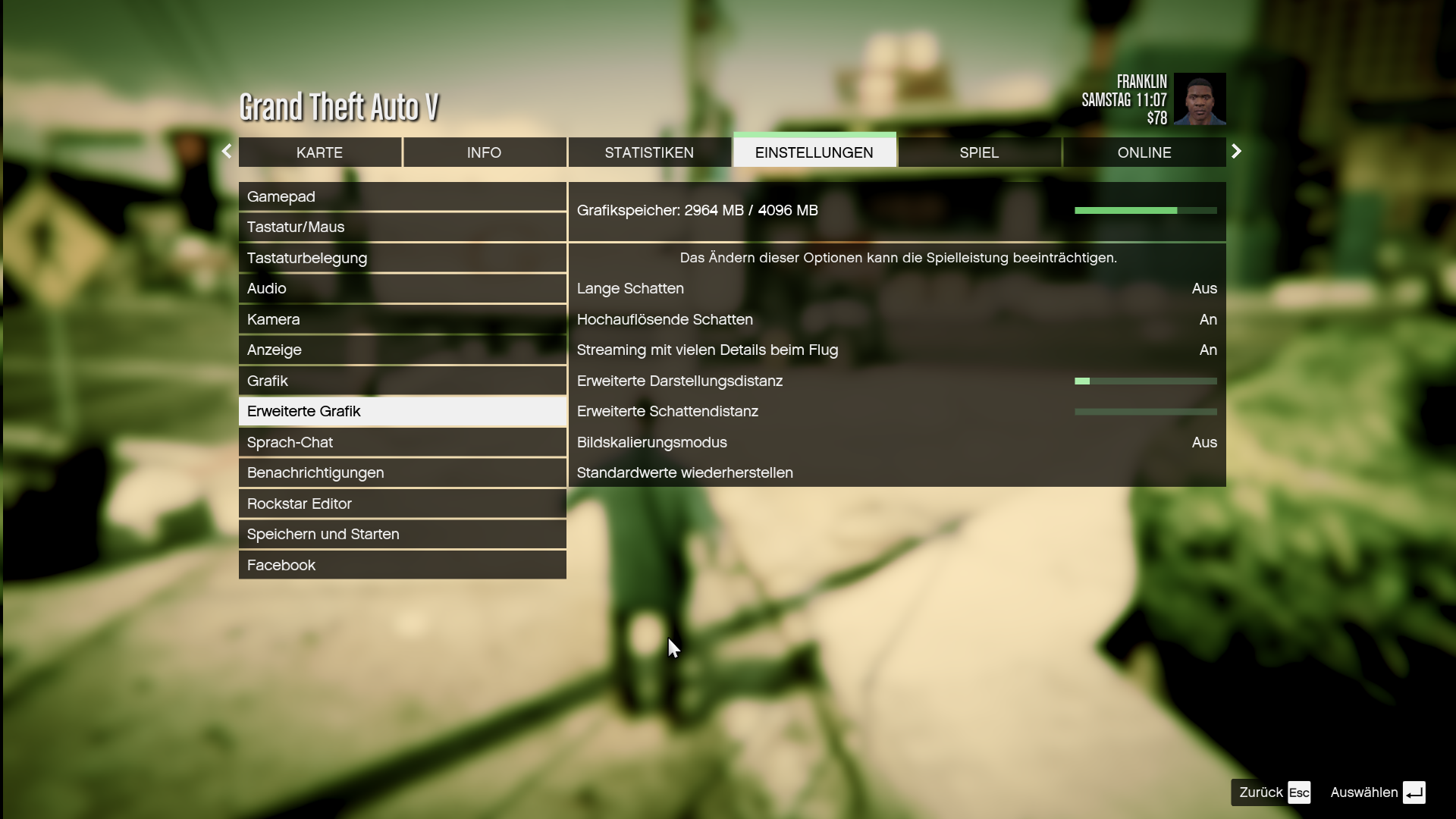Select Standardwerte wiederherstellen
1456x819 pixels.
685,473
